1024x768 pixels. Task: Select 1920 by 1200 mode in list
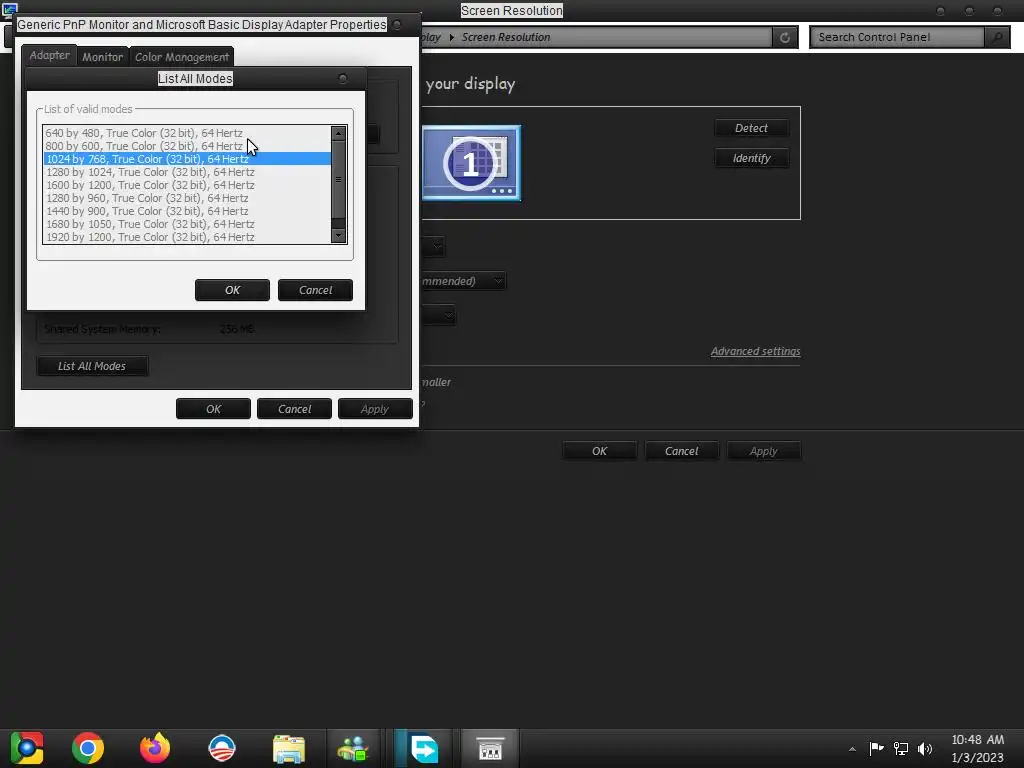click(187, 237)
